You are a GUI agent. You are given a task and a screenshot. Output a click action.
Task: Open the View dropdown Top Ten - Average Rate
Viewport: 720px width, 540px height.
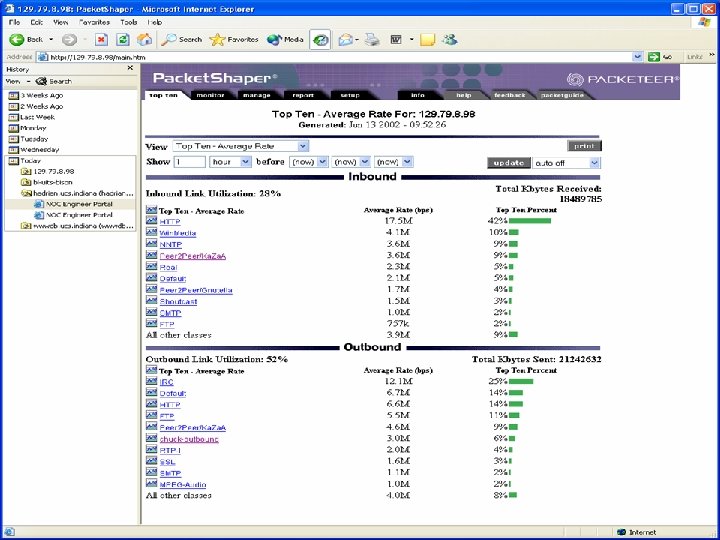point(241,146)
